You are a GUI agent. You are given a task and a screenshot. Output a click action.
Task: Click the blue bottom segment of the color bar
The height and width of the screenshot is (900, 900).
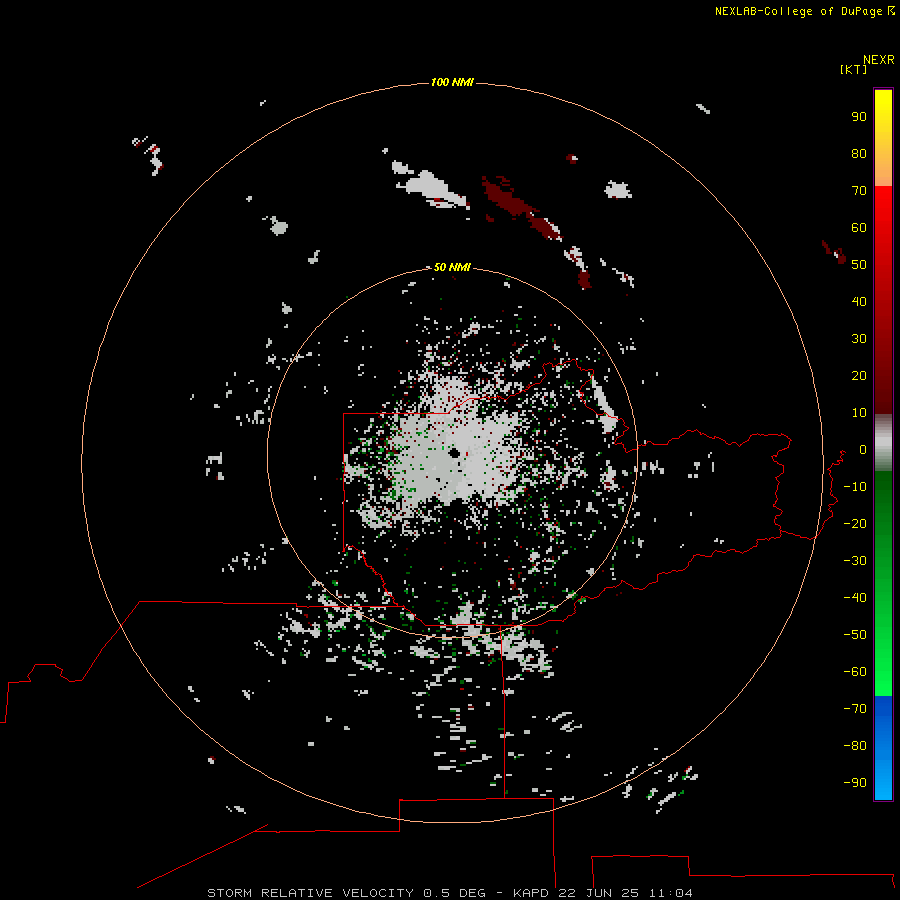click(x=883, y=747)
